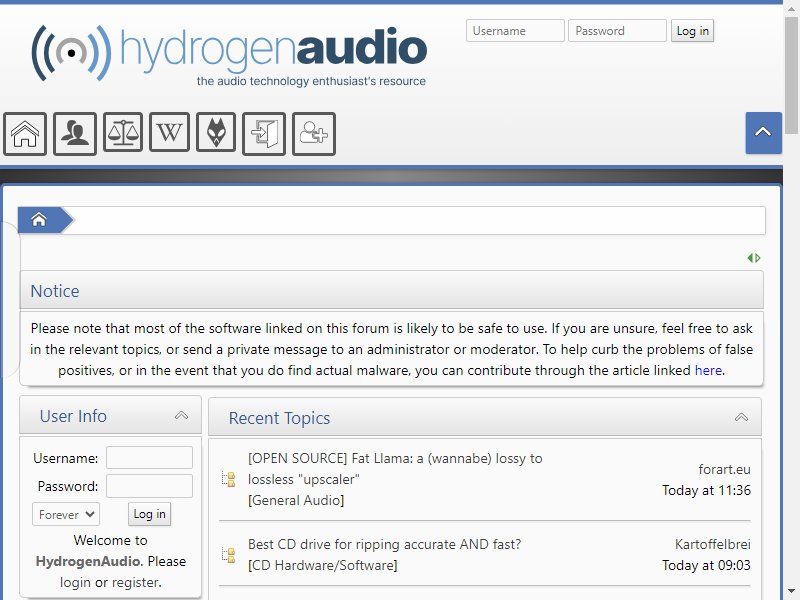
Task: Click the Register add-user icon
Action: [x=314, y=134]
